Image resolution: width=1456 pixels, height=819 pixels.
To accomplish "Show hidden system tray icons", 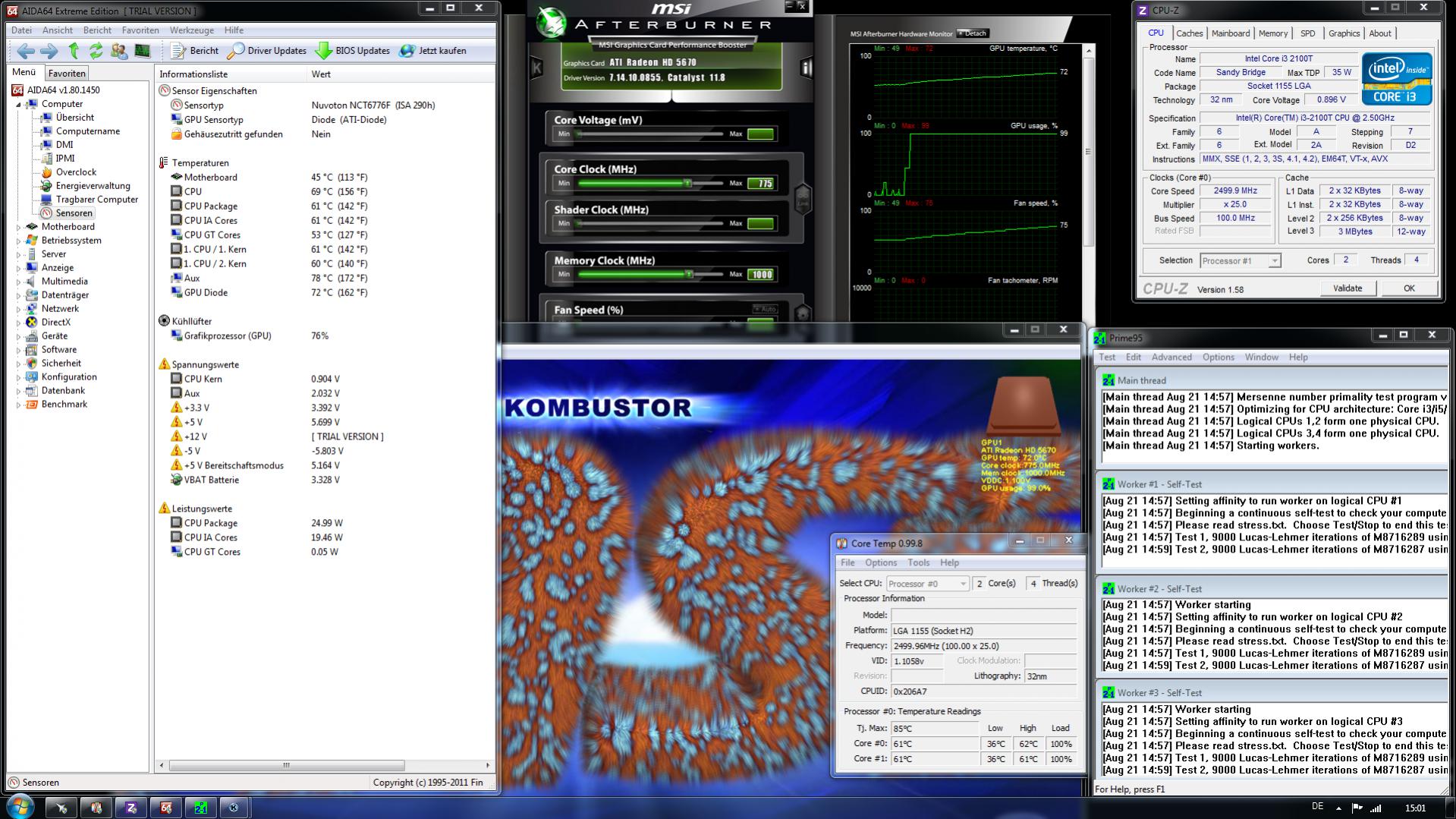I will [x=1338, y=808].
